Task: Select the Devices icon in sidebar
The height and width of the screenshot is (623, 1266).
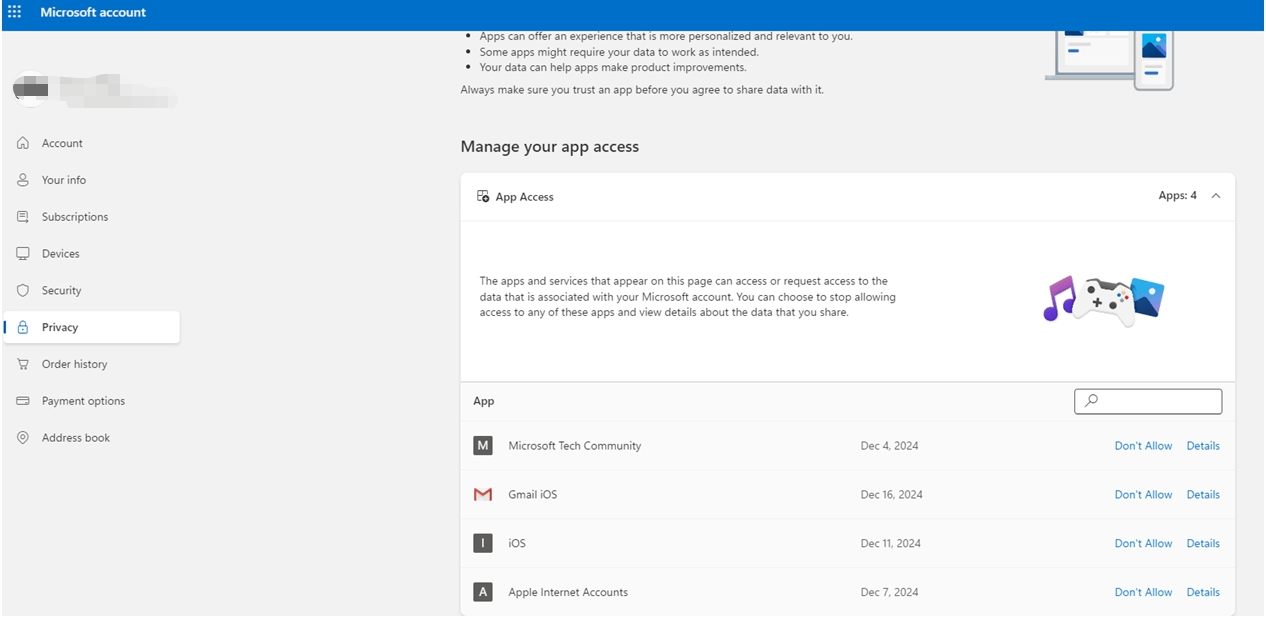Action: [22, 253]
